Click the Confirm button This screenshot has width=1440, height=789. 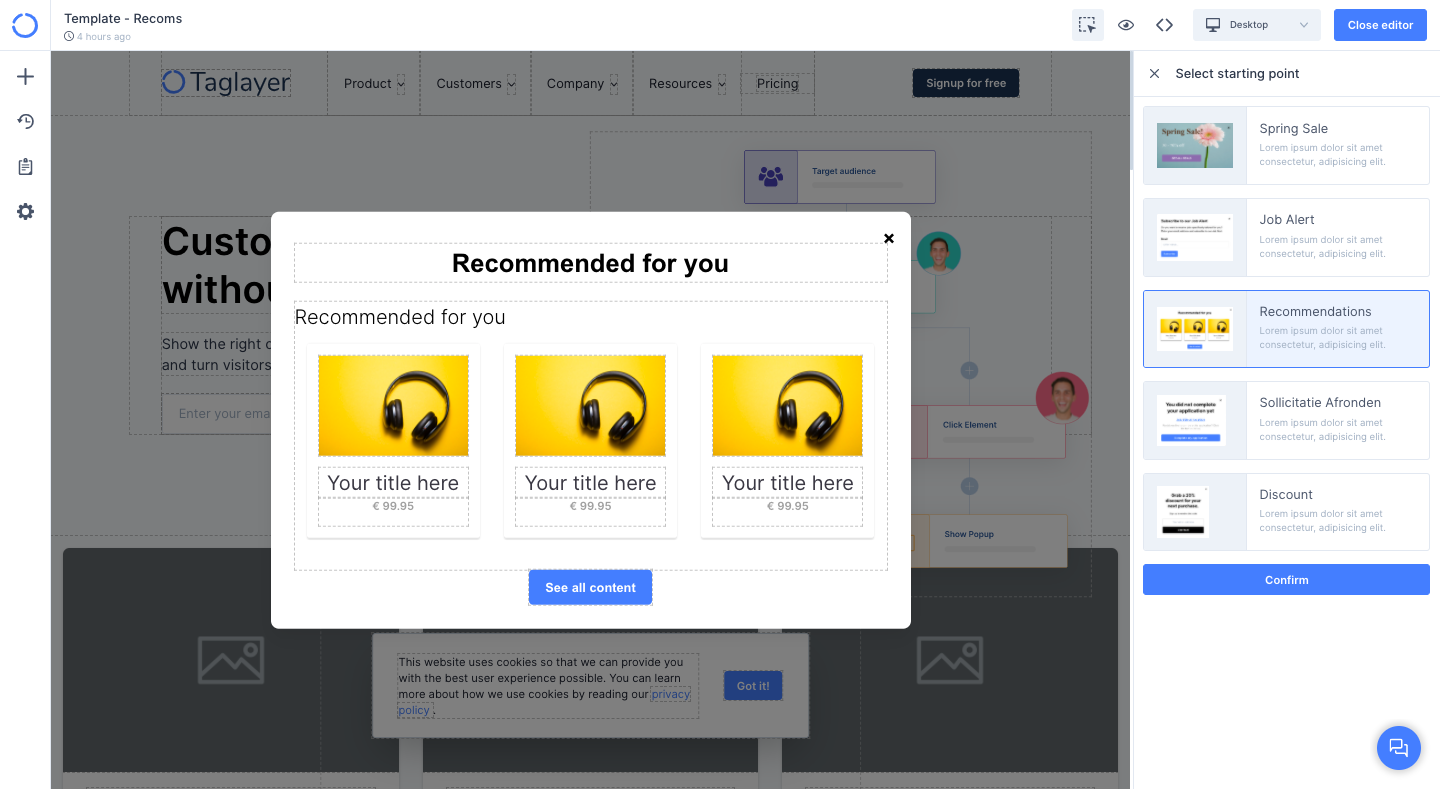pyautogui.click(x=1286, y=580)
